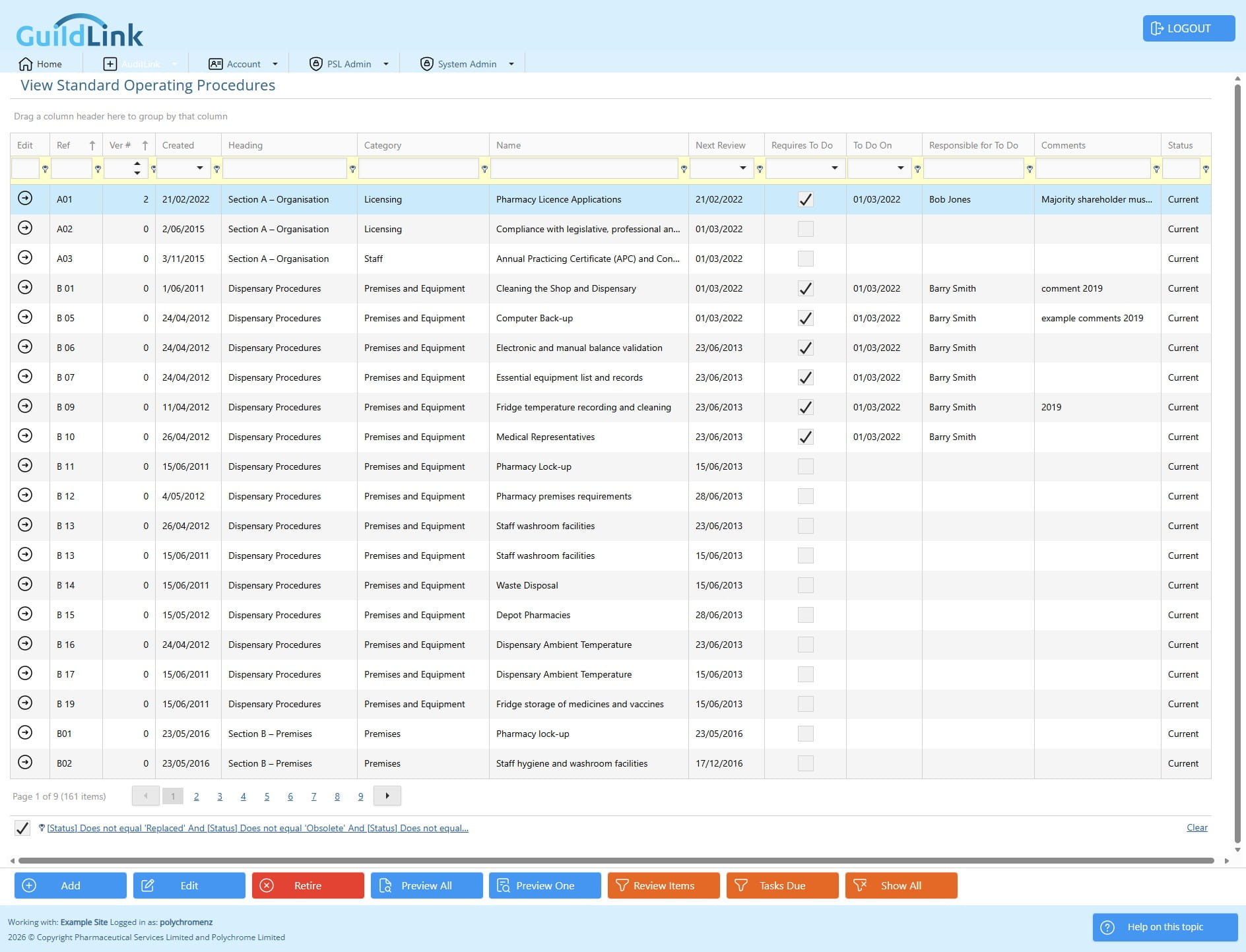Viewport: 1246px width, 952px height.
Task: Click the Clear filter link
Action: [1197, 827]
